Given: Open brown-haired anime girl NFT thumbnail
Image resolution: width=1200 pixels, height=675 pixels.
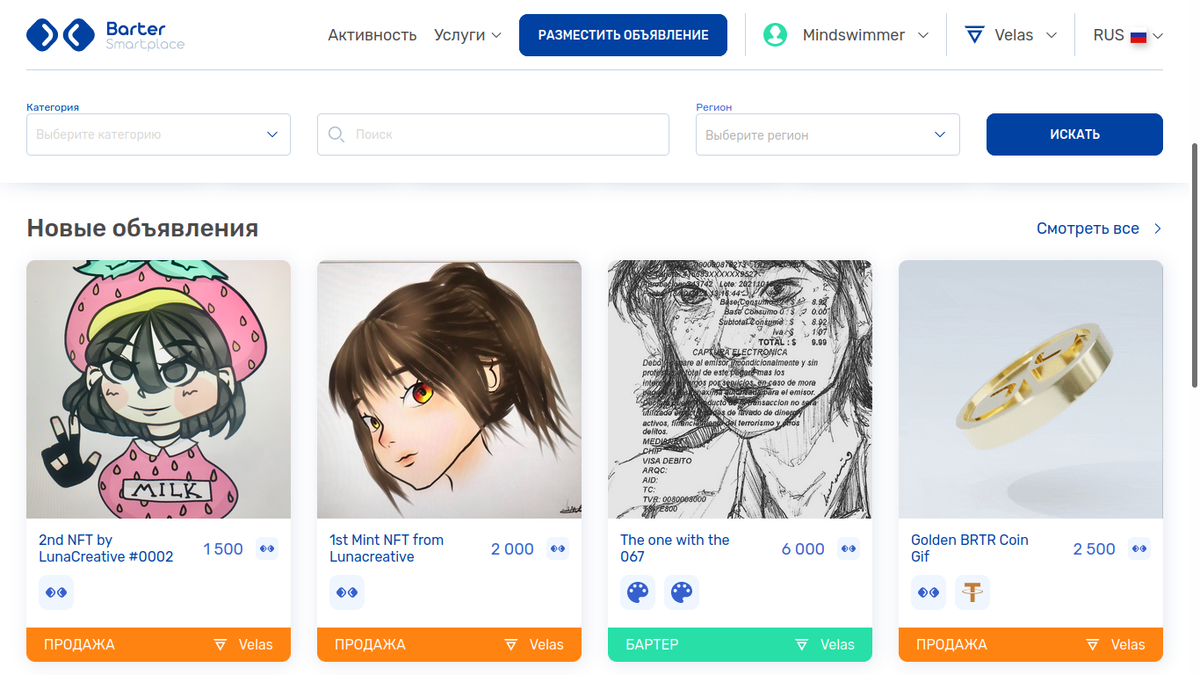Looking at the screenshot, I should [449, 389].
